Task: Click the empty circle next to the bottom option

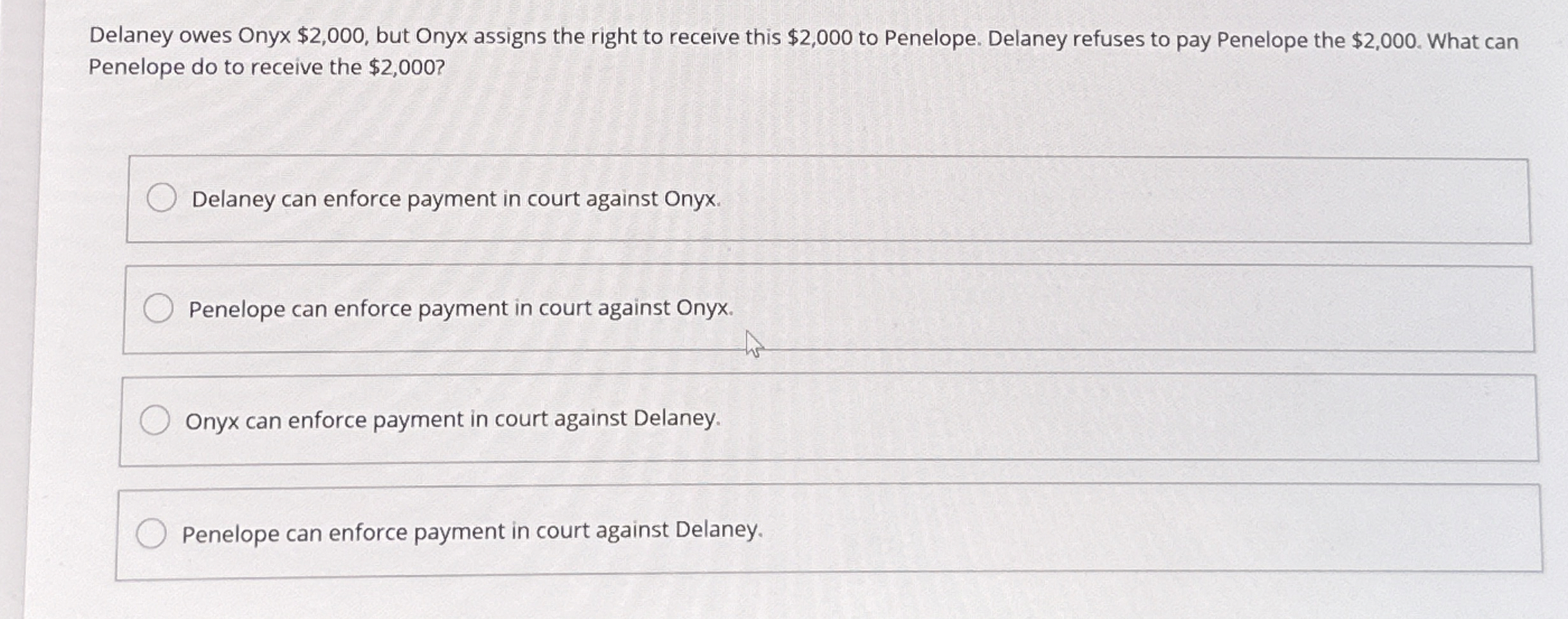Action: [153, 534]
